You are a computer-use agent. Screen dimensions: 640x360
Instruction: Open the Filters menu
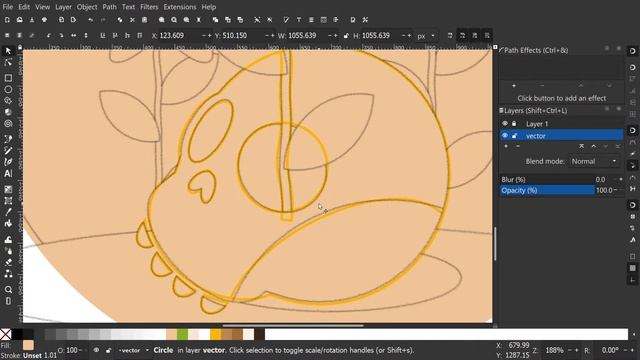coord(149,7)
